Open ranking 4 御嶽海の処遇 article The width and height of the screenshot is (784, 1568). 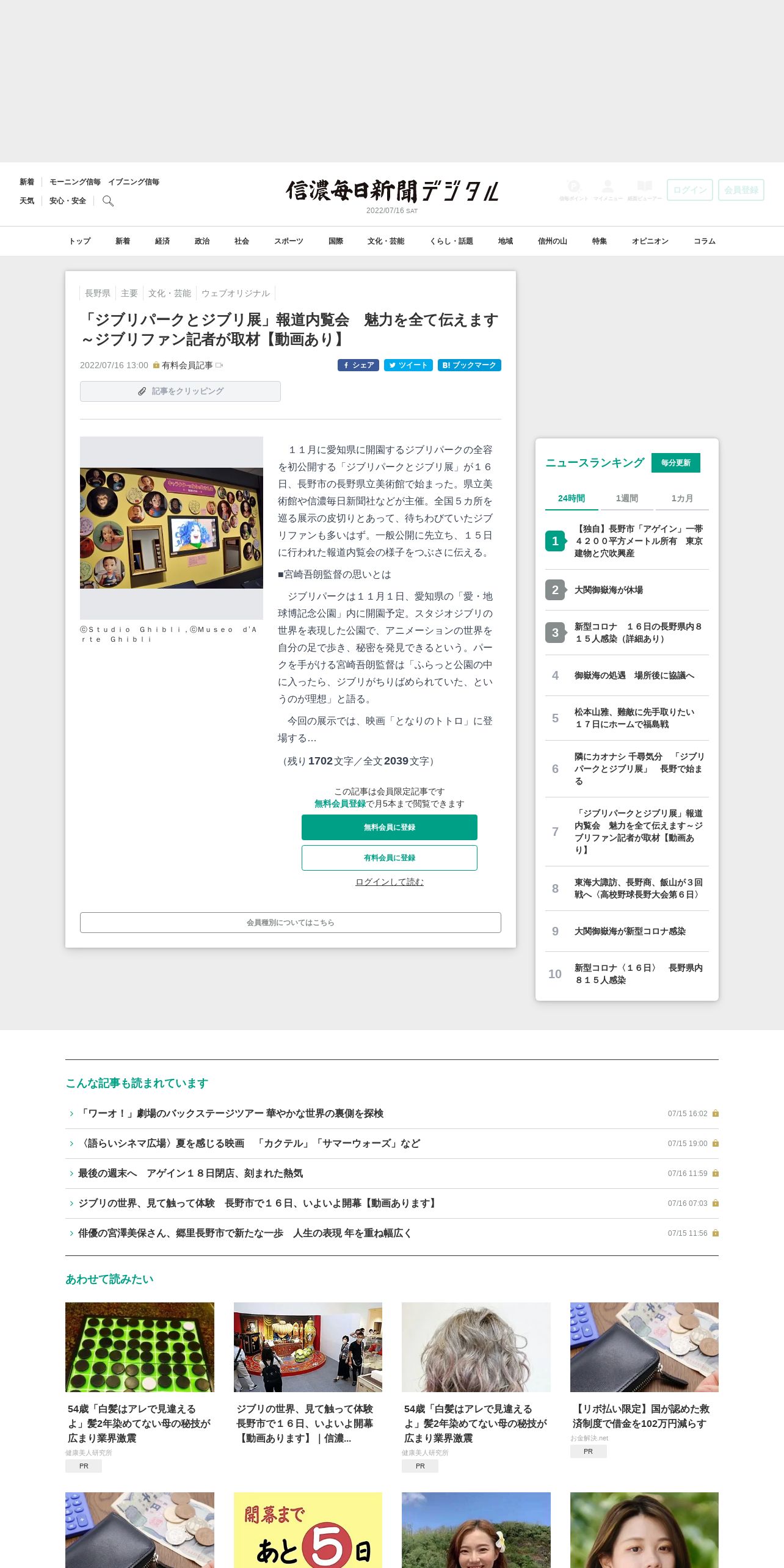(634, 675)
